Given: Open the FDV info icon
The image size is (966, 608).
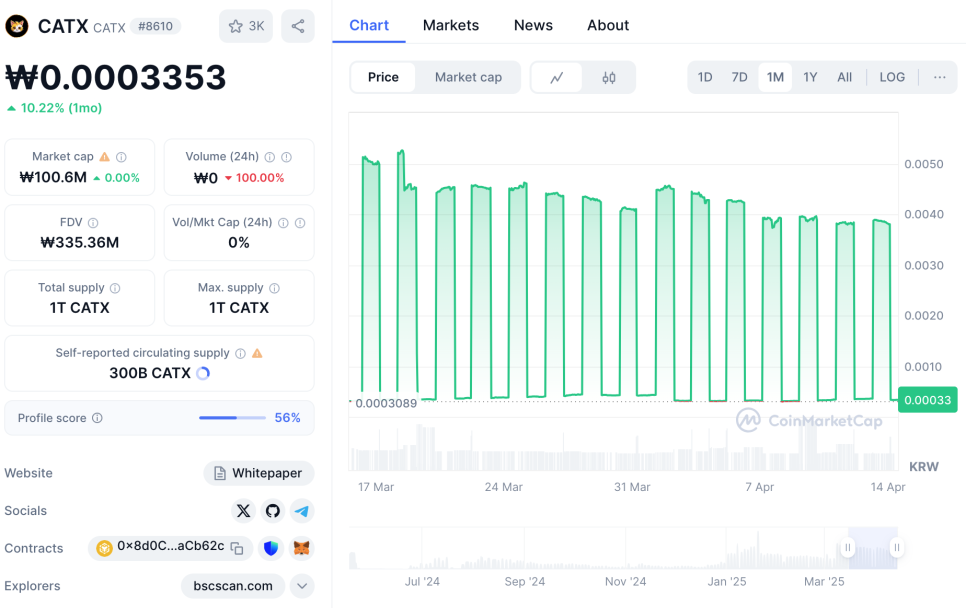Looking at the screenshot, I should 93,223.
